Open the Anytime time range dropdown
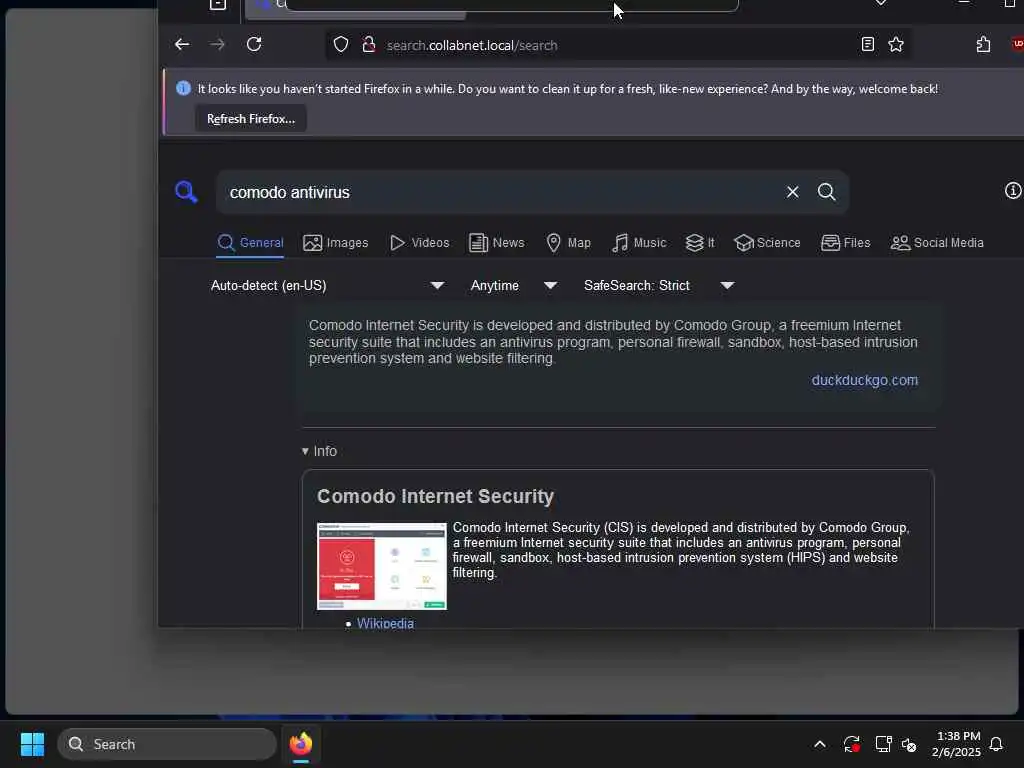Image resolution: width=1024 pixels, height=768 pixels. (x=514, y=285)
